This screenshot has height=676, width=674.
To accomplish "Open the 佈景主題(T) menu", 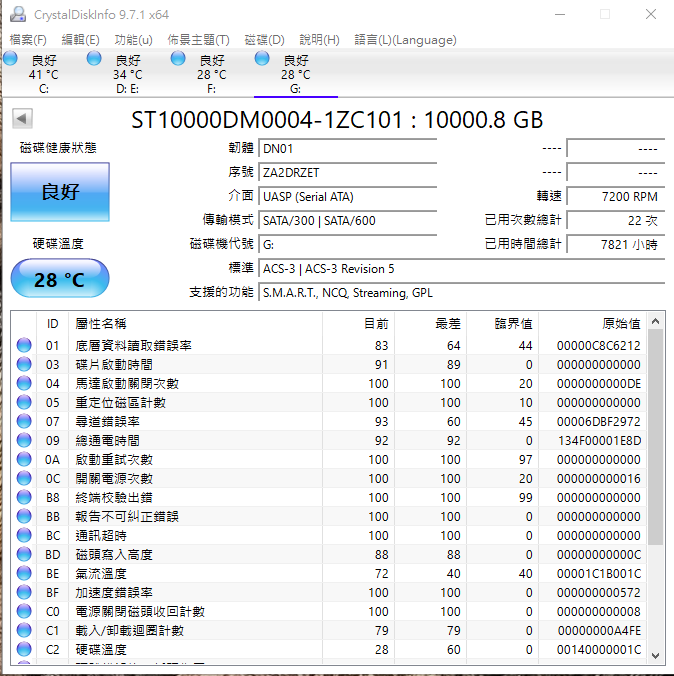I will pyautogui.click(x=198, y=40).
